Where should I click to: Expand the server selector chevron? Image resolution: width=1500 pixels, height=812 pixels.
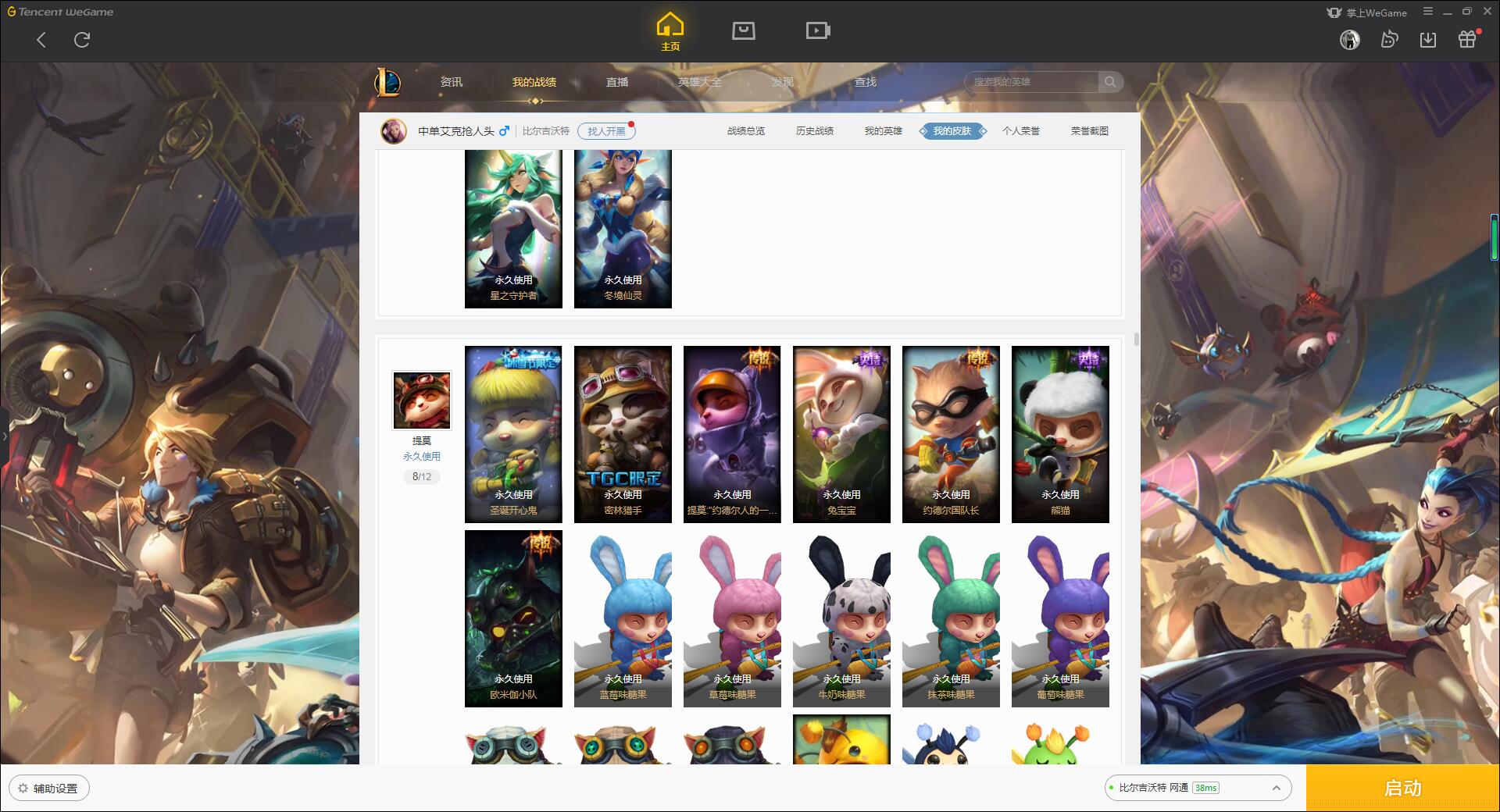[x=1277, y=788]
